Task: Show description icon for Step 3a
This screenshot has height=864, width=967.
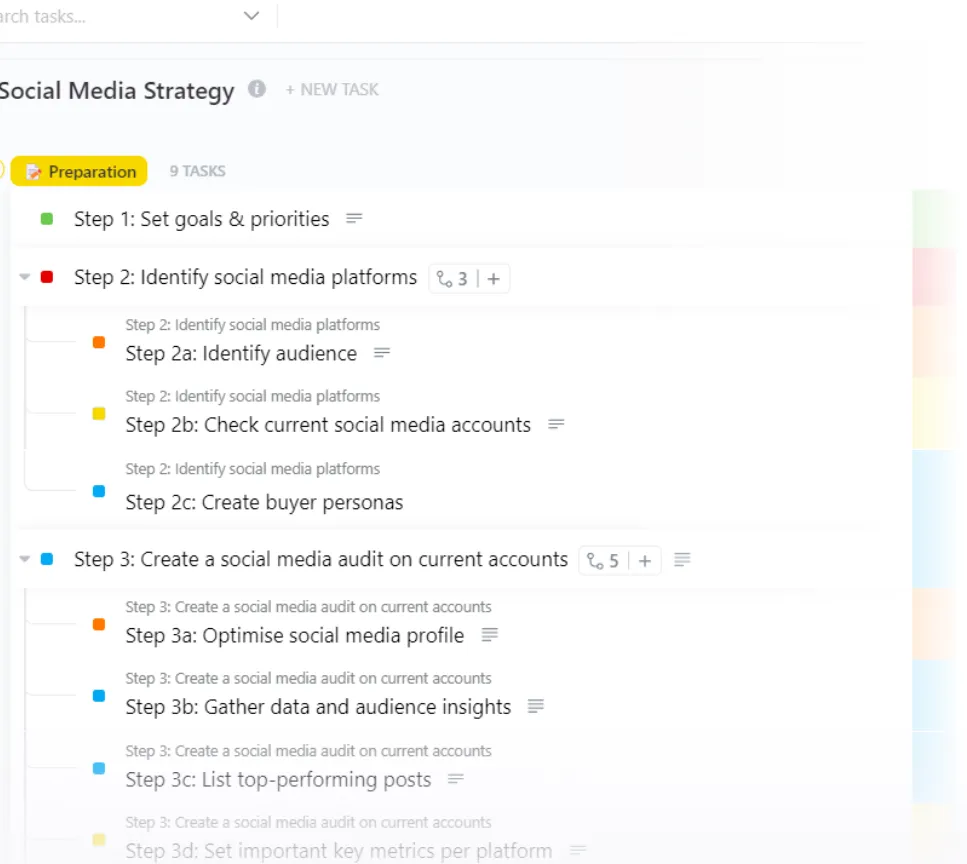Action: (x=490, y=635)
